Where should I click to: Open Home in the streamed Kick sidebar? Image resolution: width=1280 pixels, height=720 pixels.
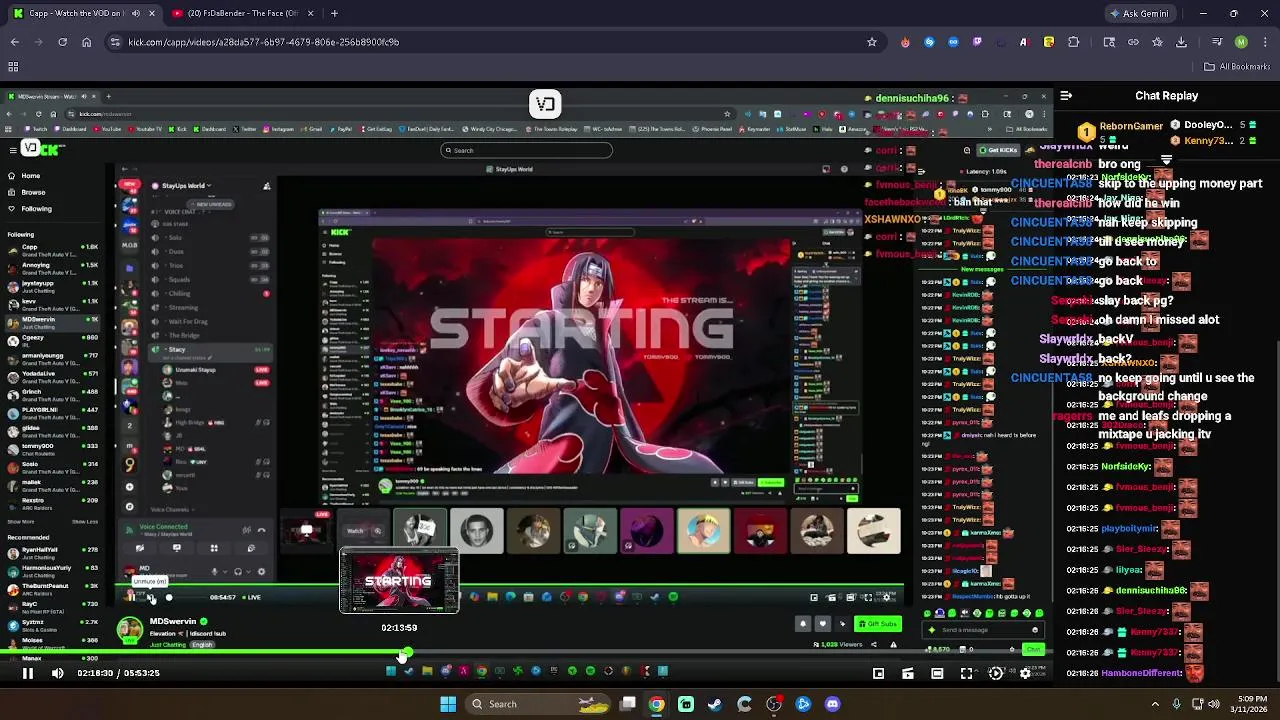(31, 176)
